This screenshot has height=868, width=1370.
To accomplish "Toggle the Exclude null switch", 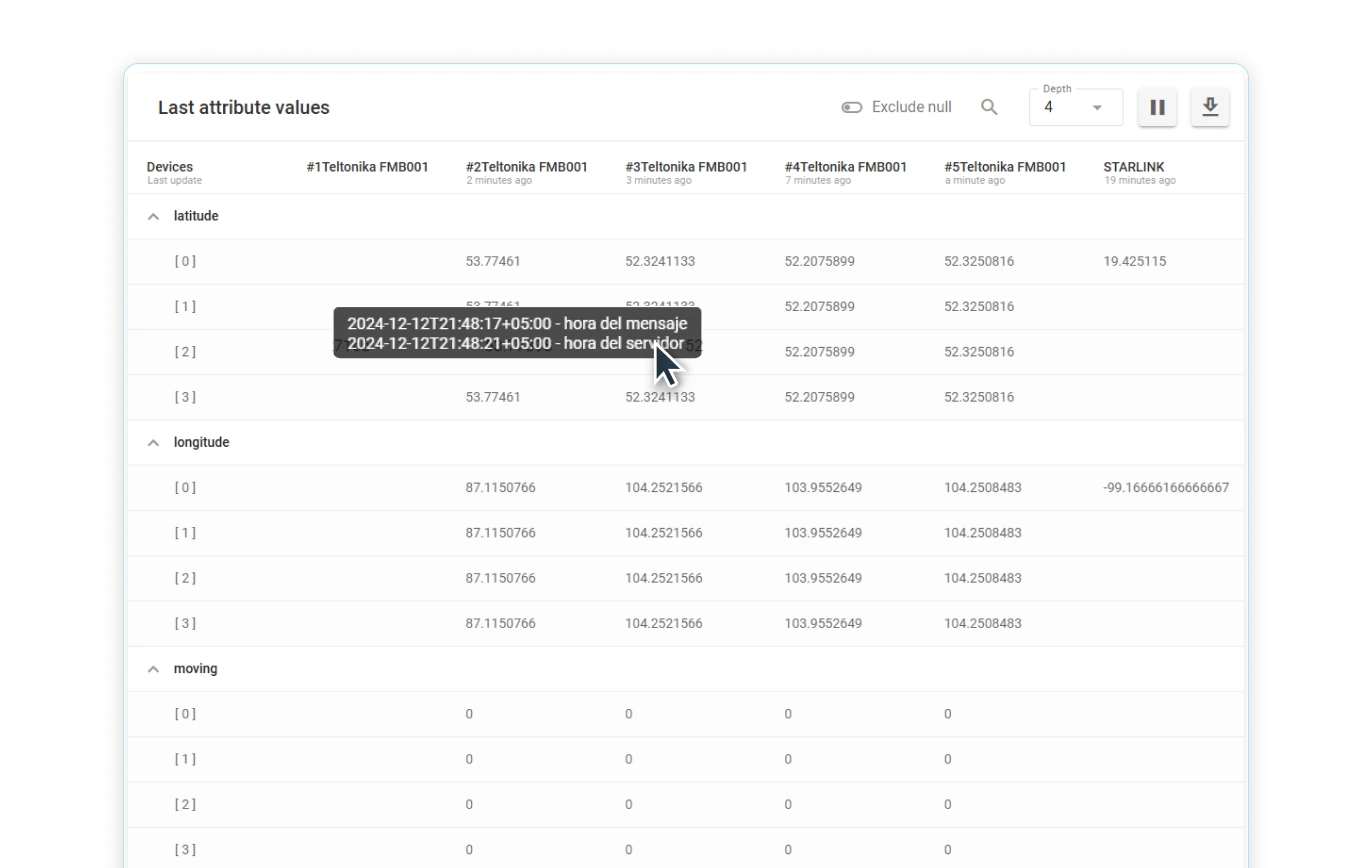I will point(851,106).
